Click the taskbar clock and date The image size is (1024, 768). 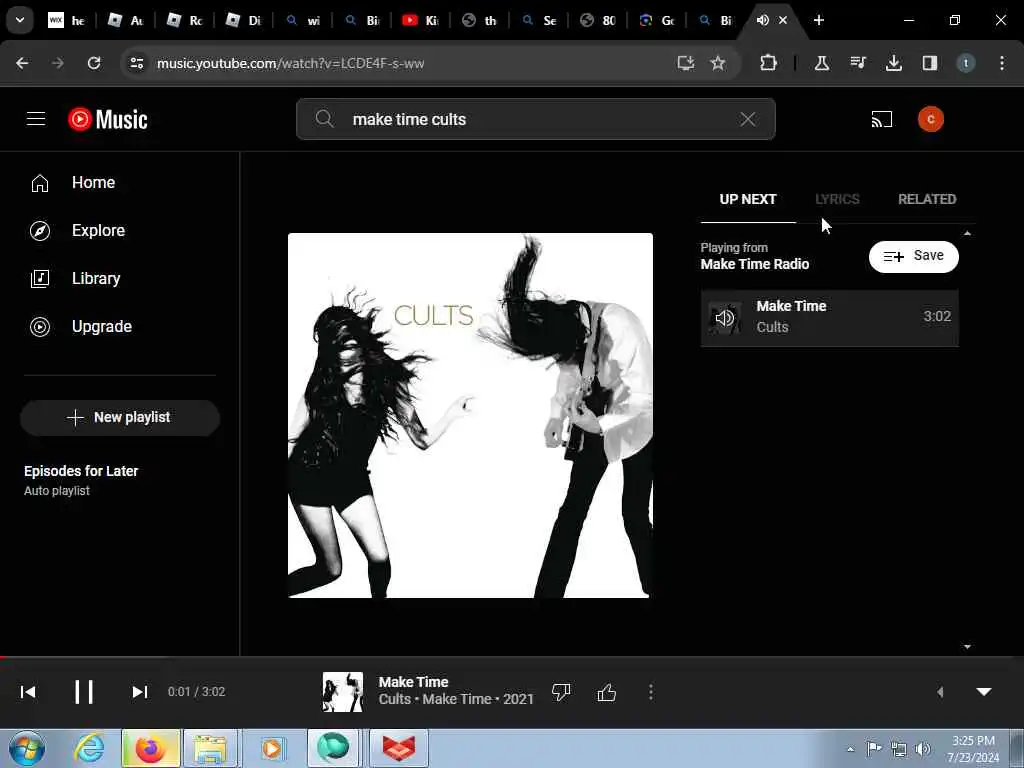[x=973, y=749]
